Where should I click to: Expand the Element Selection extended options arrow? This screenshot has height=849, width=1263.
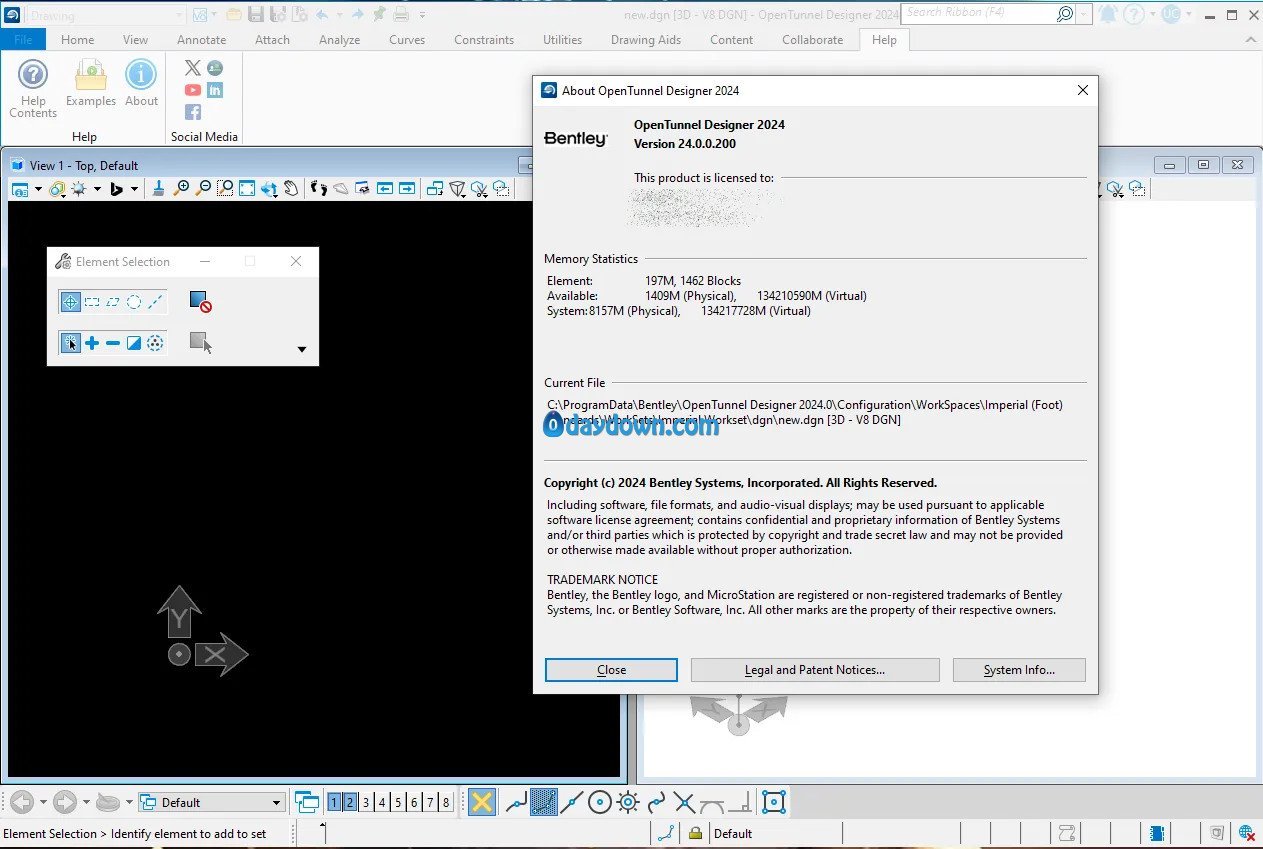(302, 350)
